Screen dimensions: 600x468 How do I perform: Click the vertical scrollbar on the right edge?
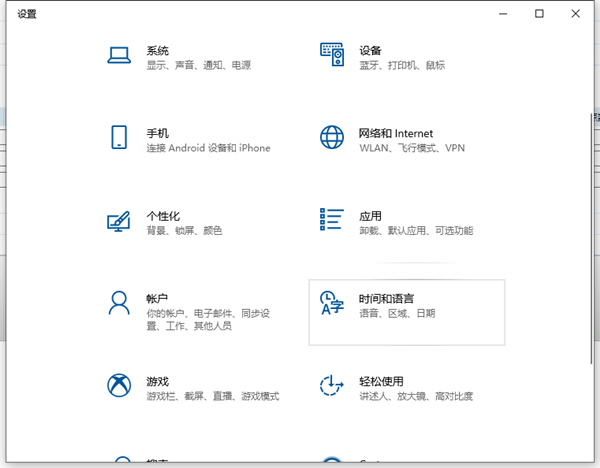click(x=594, y=200)
